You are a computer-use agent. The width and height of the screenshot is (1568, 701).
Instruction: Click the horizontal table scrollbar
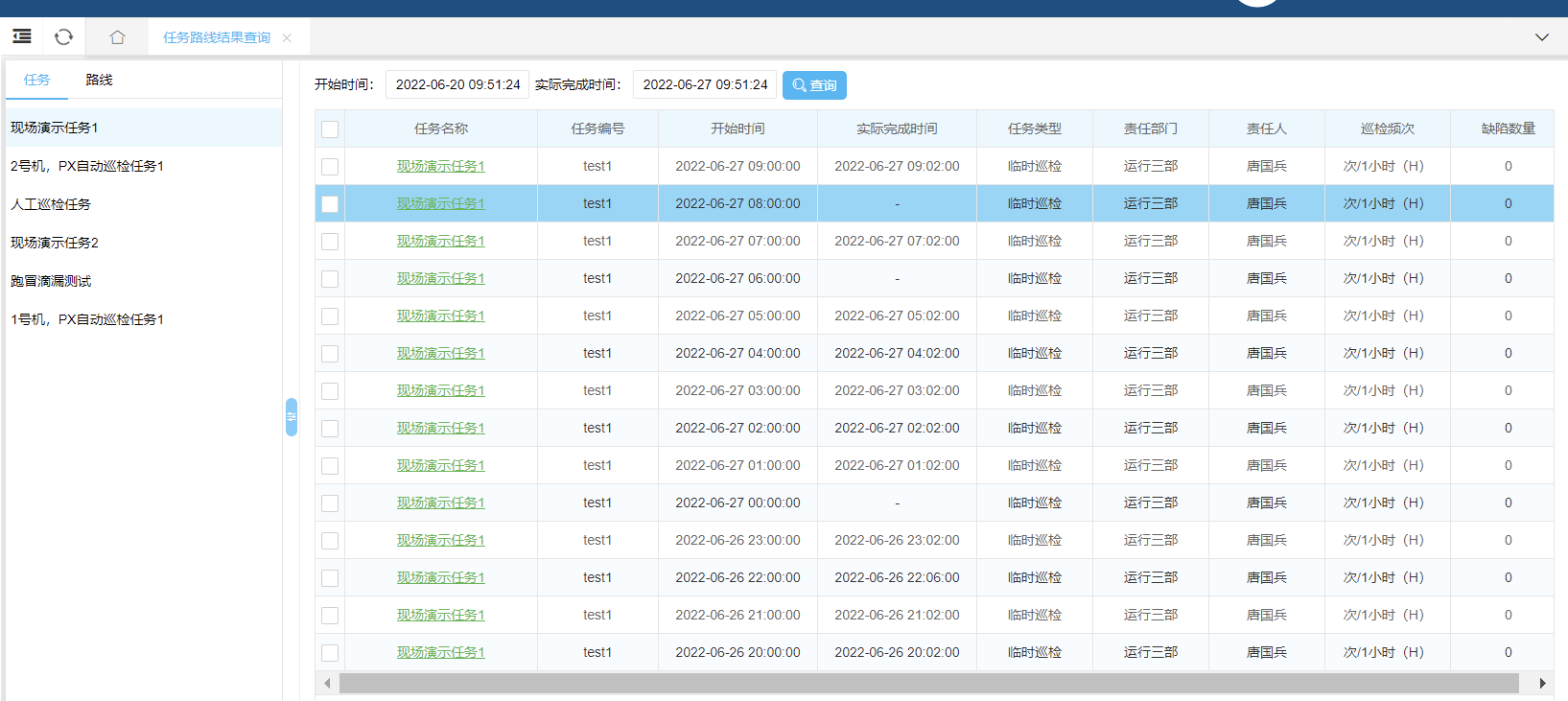(x=928, y=683)
